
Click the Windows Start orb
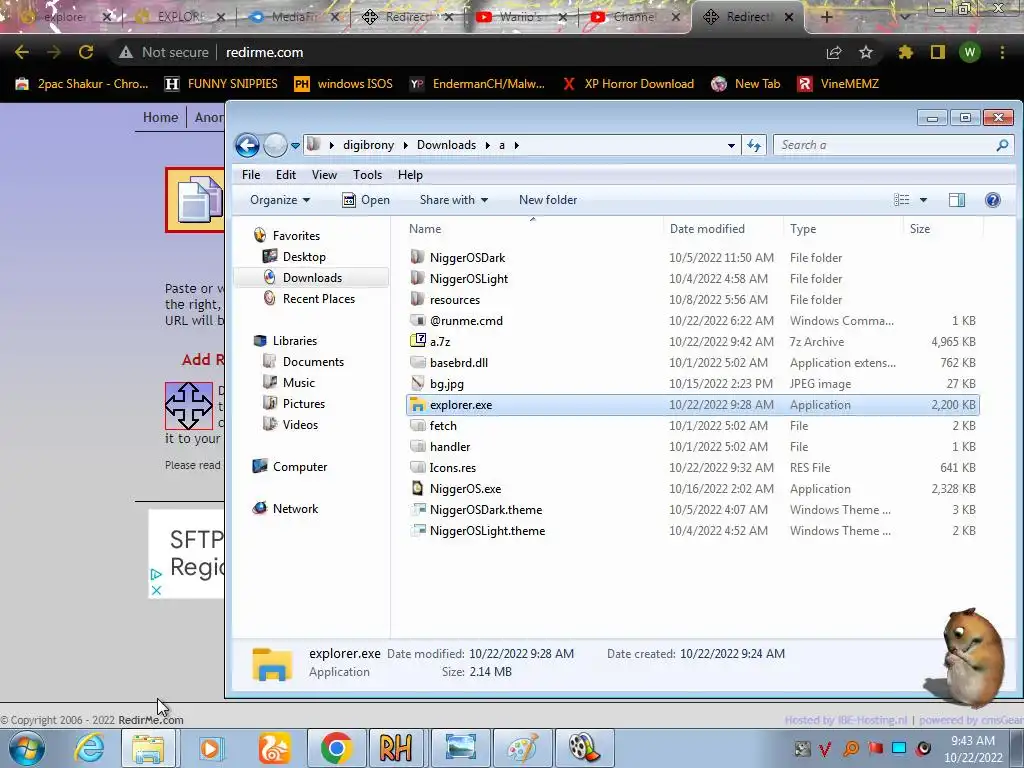point(27,748)
